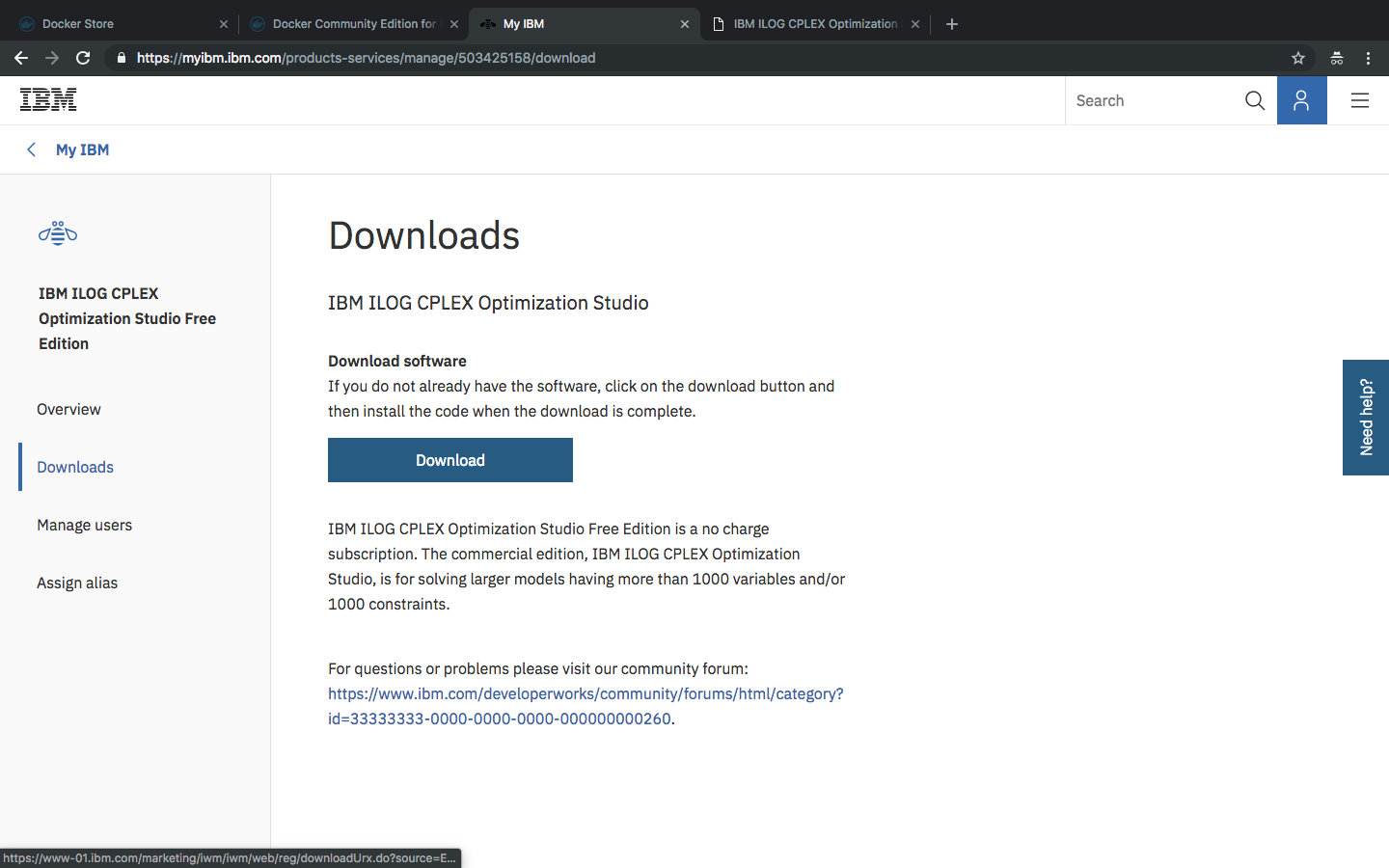Close the IBM ILOG CPLEX Optimization tab
The image size is (1389, 868).
(x=915, y=24)
